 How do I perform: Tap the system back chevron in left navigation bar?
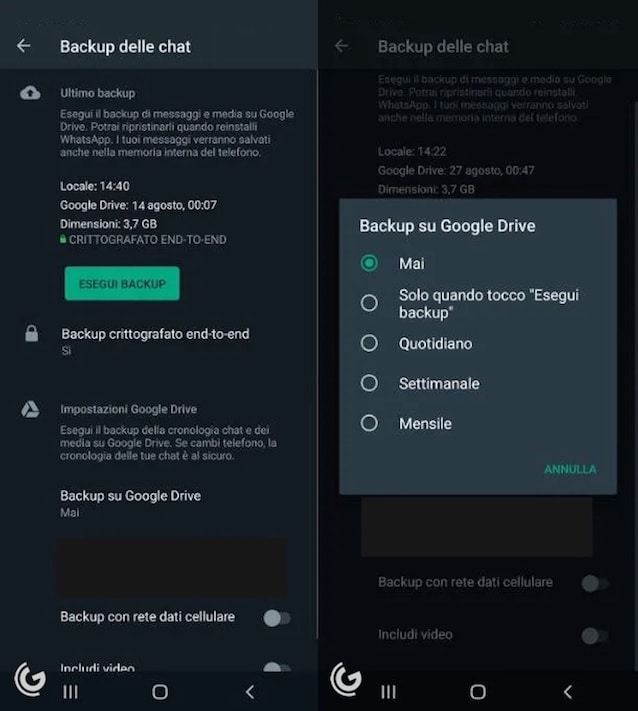(x=249, y=692)
